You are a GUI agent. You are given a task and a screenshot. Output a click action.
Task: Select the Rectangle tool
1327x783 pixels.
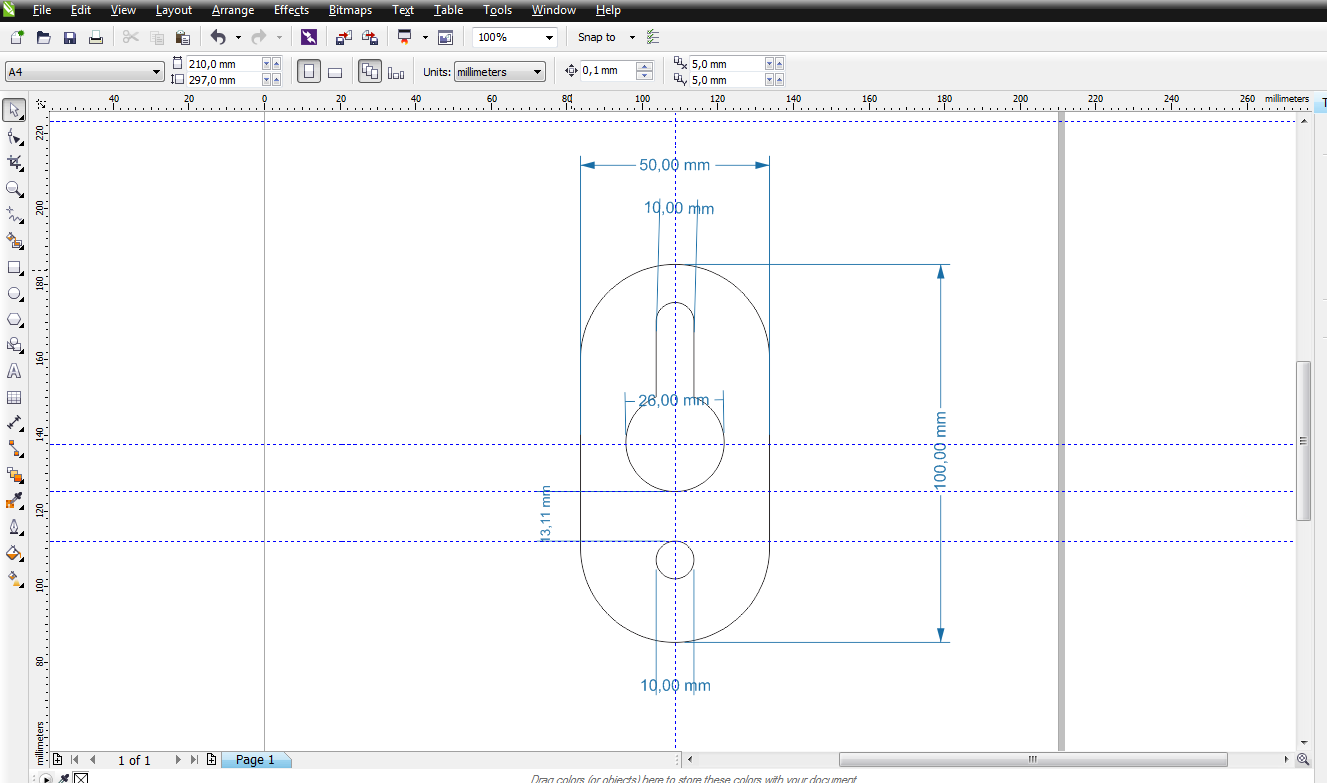pyautogui.click(x=14, y=267)
